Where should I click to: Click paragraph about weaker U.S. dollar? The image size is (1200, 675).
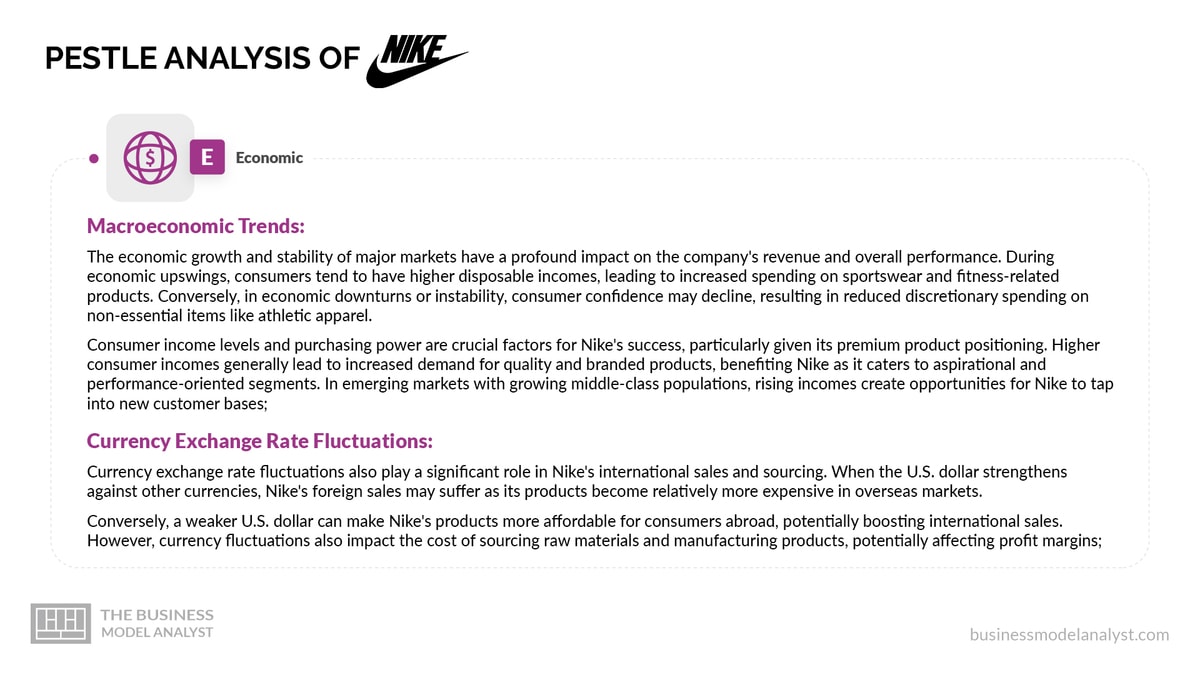tap(594, 532)
